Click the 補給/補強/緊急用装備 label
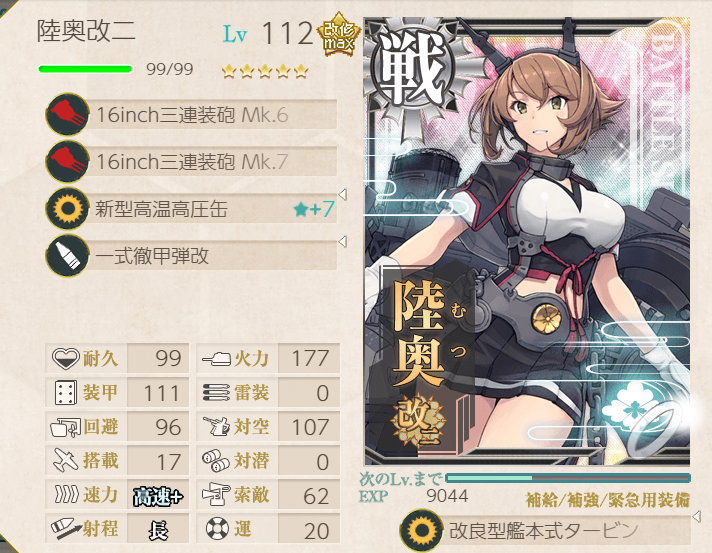The height and width of the screenshot is (553, 712). click(x=607, y=500)
